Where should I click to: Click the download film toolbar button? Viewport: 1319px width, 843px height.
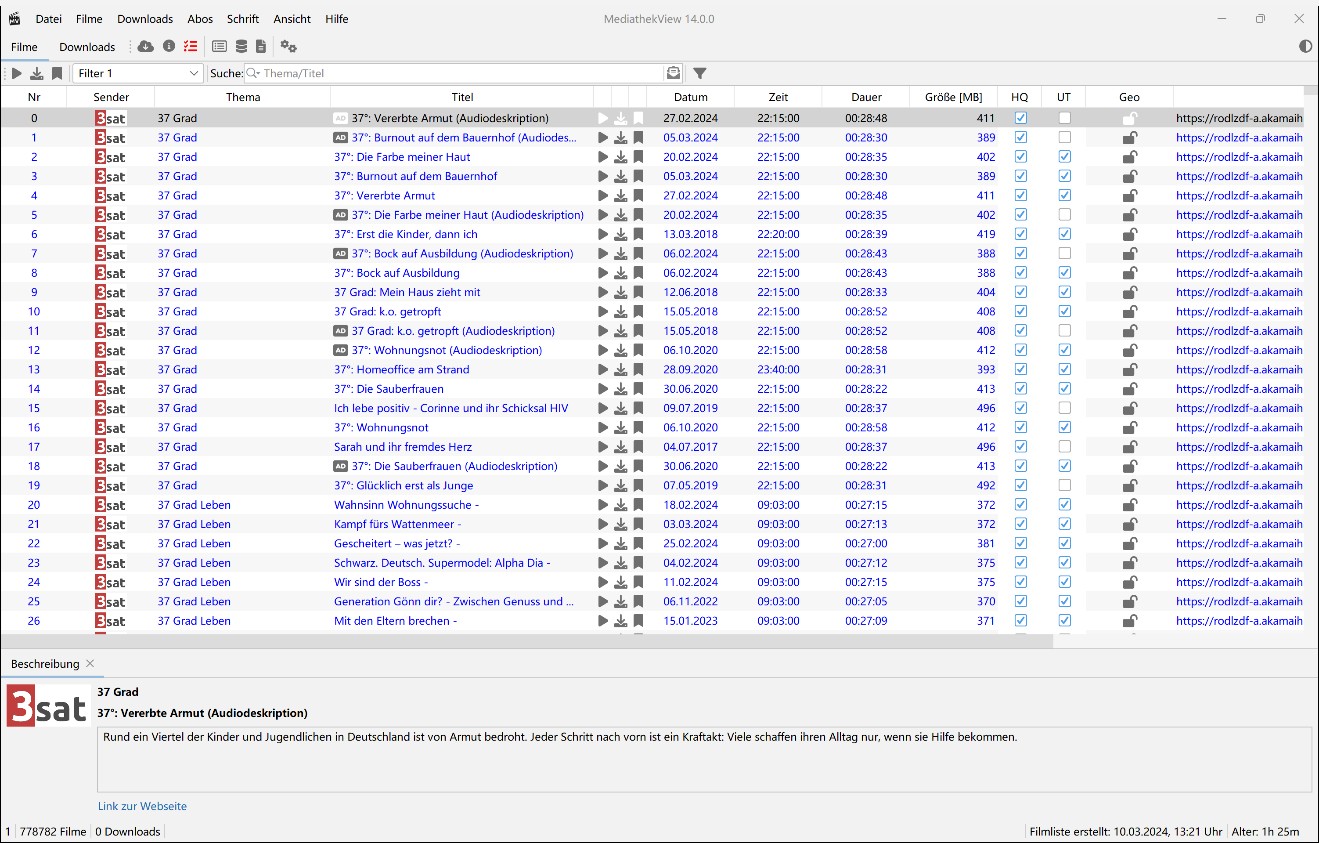pyautogui.click(x=37, y=73)
